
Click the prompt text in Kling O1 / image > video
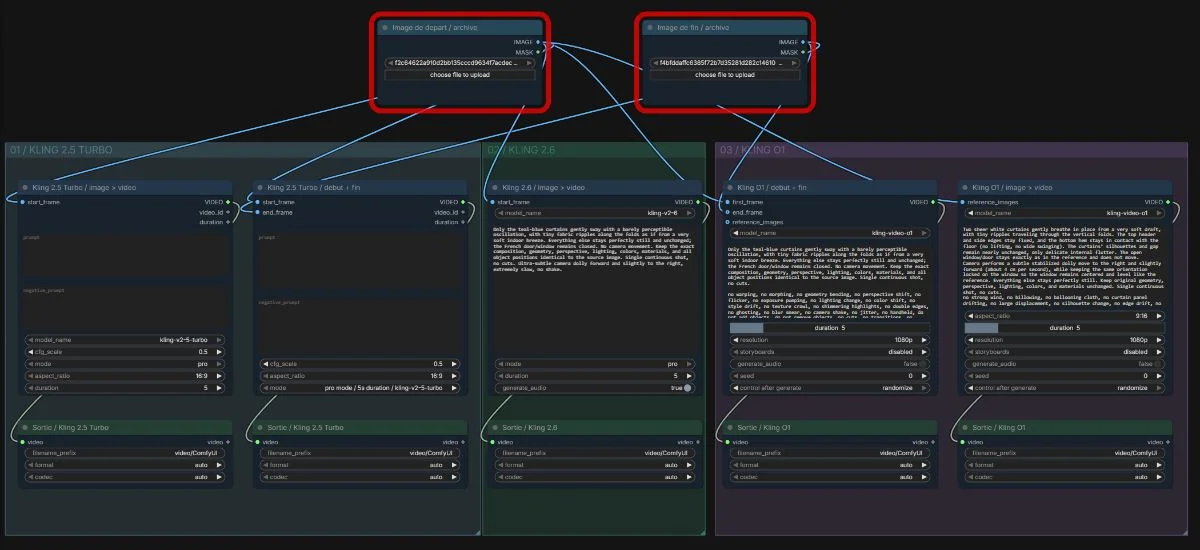[1067, 265]
